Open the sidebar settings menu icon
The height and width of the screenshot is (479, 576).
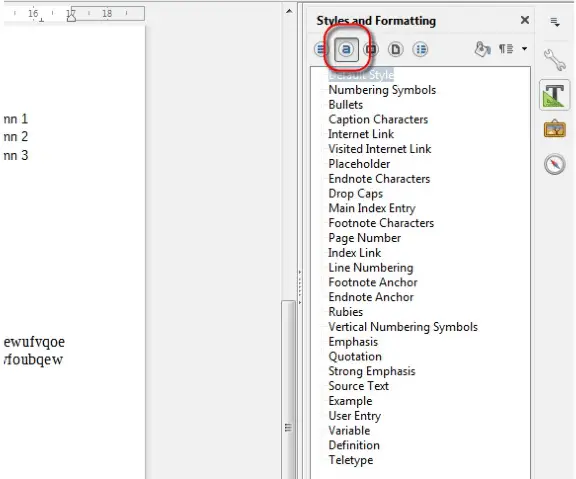coord(555,22)
